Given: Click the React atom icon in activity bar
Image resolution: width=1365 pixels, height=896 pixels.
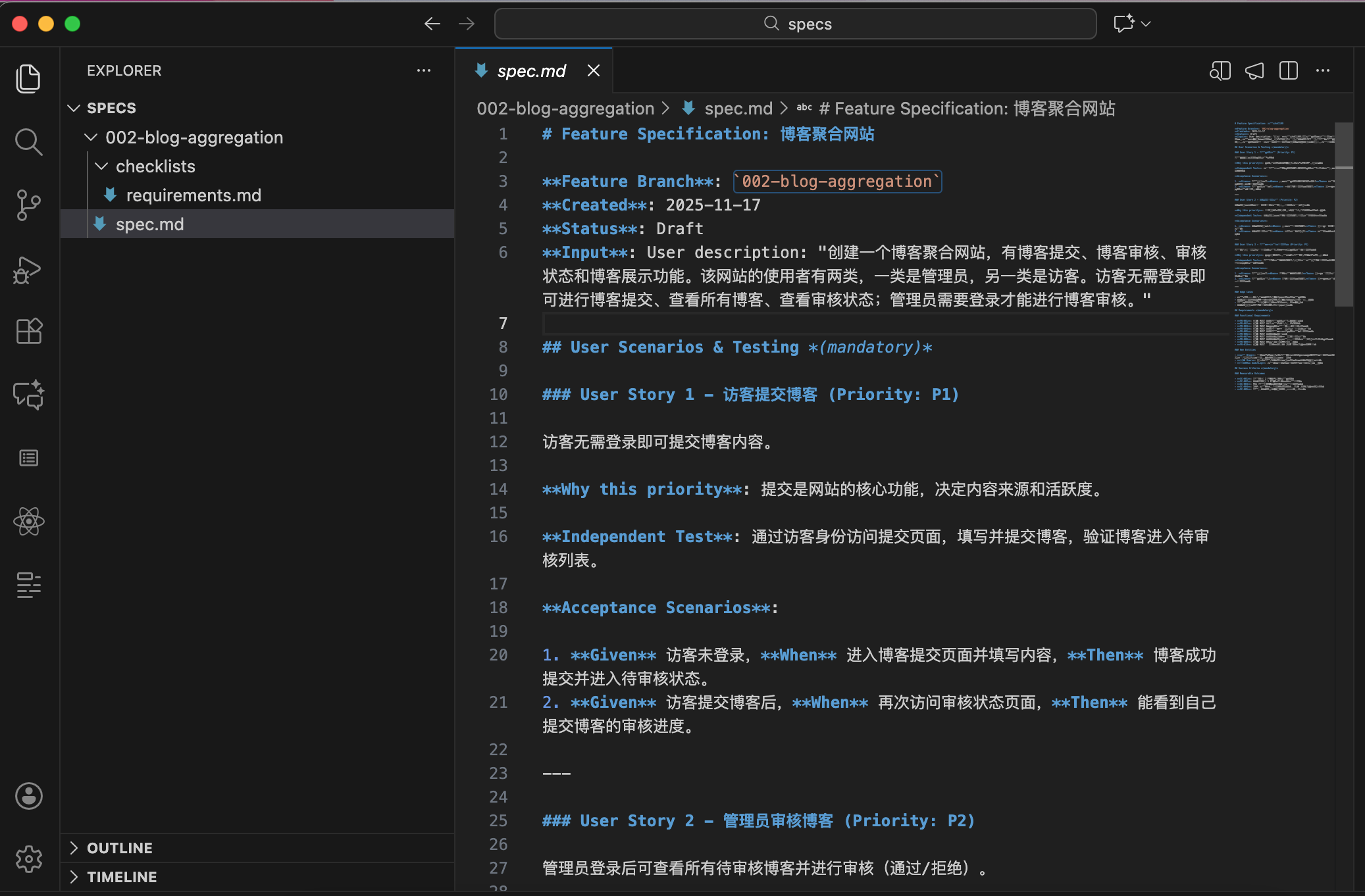Looking at the screenshot, I should point(28,522).
